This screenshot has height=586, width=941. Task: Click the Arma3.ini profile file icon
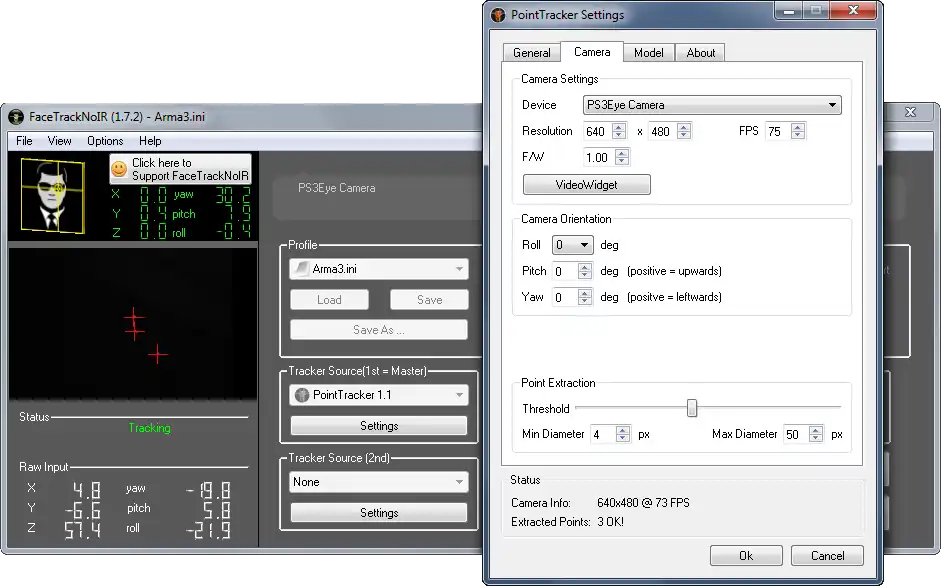tap(302, 269)
